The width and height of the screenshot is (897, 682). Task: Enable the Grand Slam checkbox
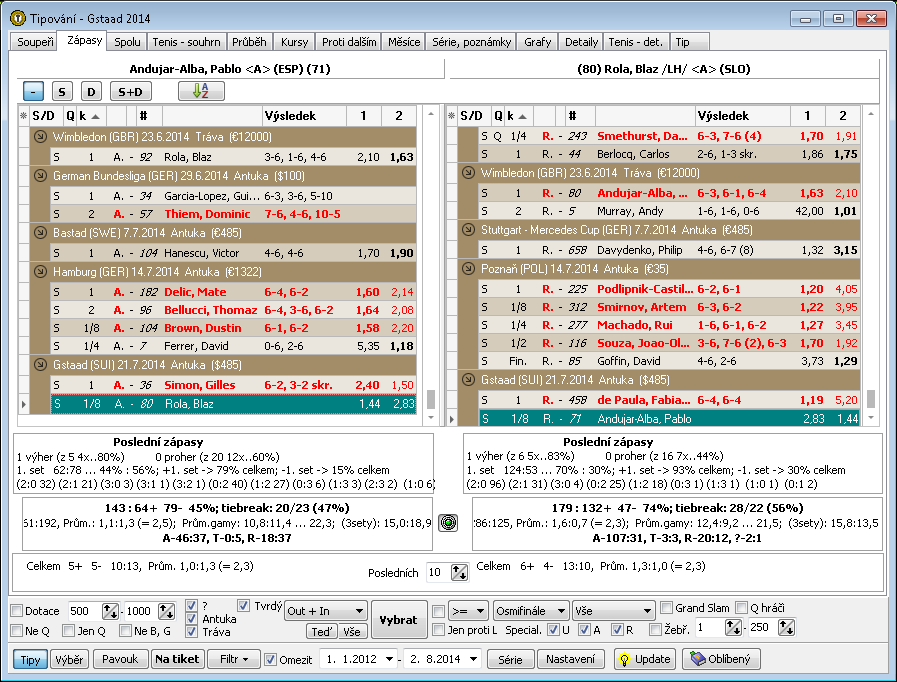[x=666, y=608]
